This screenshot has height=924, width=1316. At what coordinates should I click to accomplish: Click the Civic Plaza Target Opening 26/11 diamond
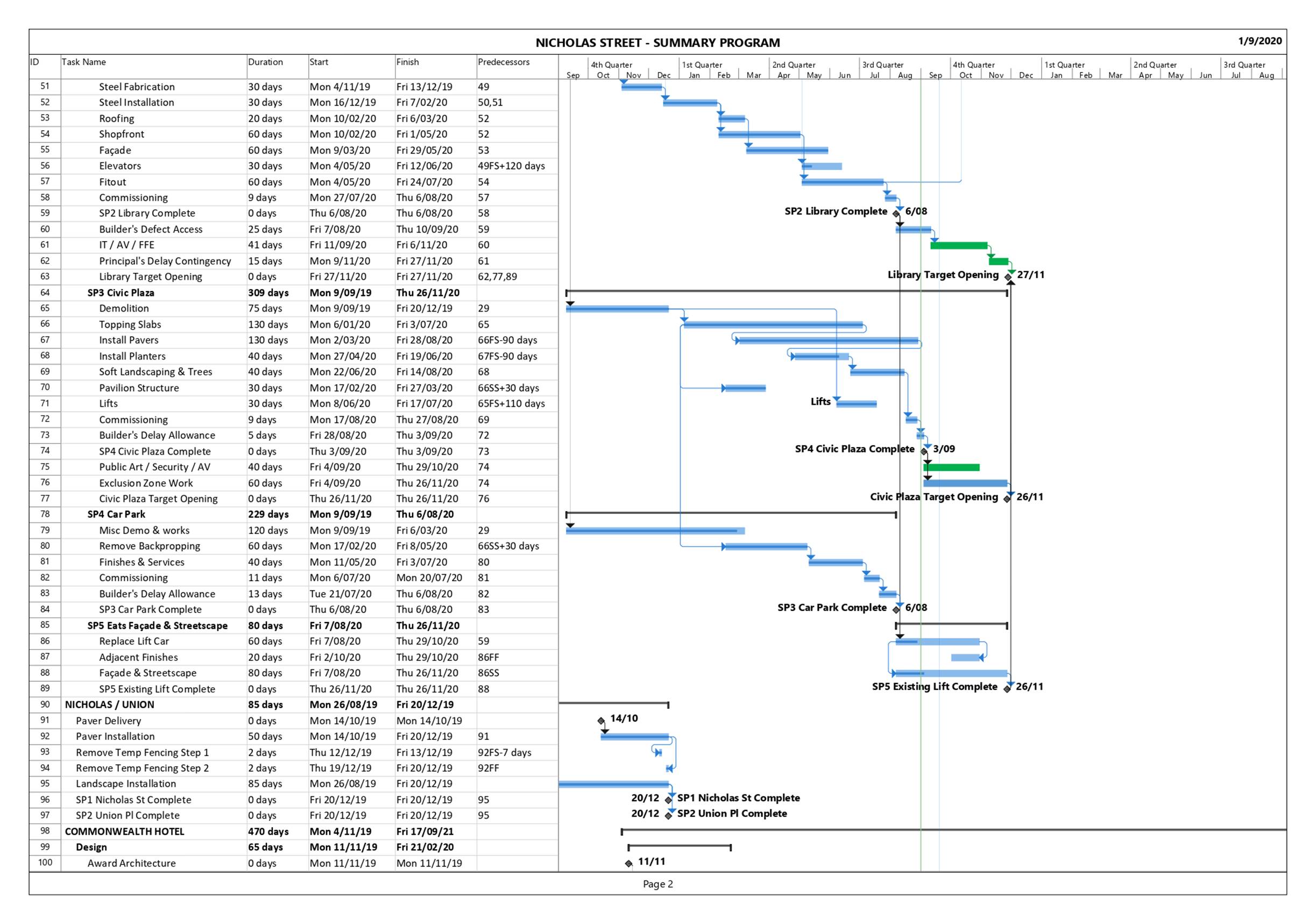1007,499
